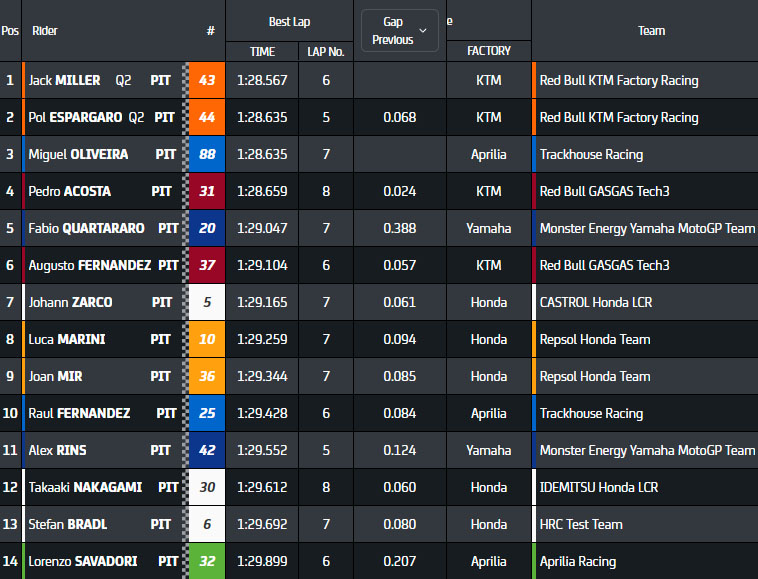Click Pol Espargaro's number 44 badge
758x579 pixels.
tap(207, 117)
